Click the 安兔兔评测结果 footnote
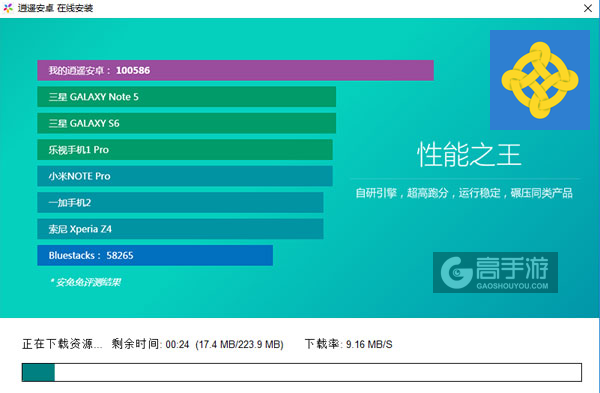The height and width of the screenshot is (393, 600). (x=85, y=282)
